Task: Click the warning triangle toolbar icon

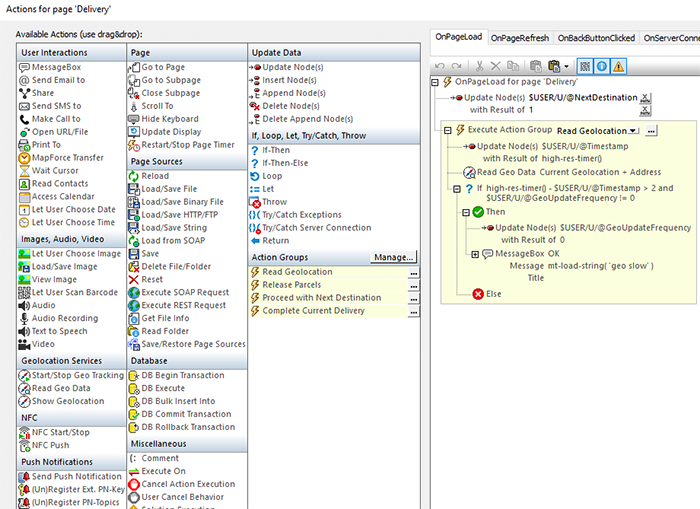Action: pyautogui.click(x=618, y=64)
